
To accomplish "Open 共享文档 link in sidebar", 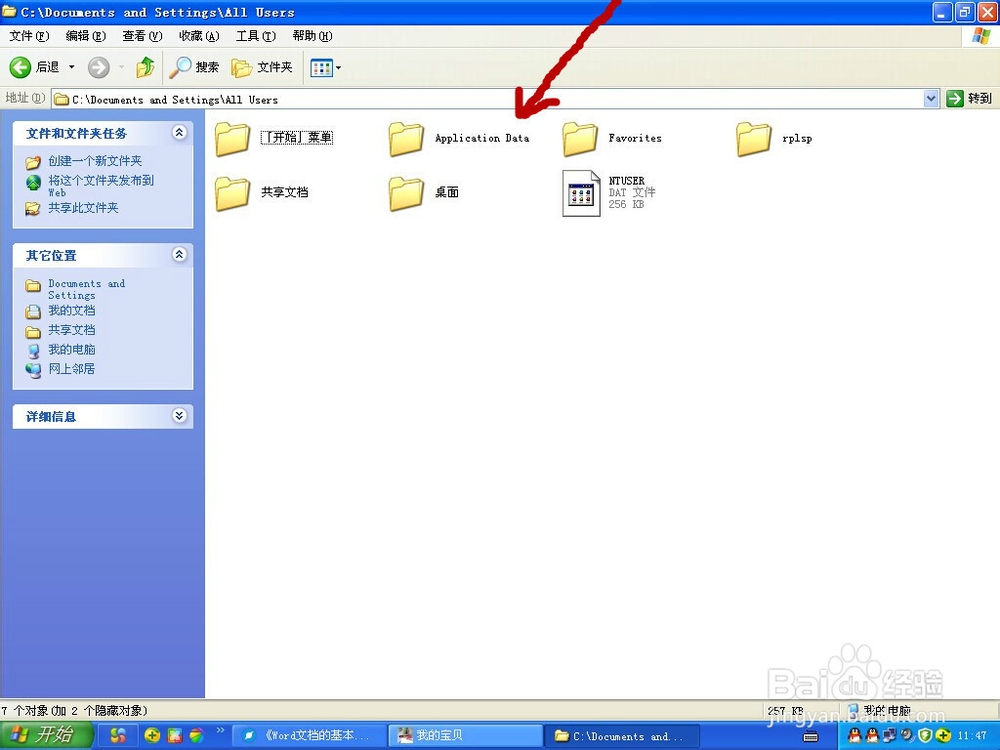I will click(x=71, y=330).
